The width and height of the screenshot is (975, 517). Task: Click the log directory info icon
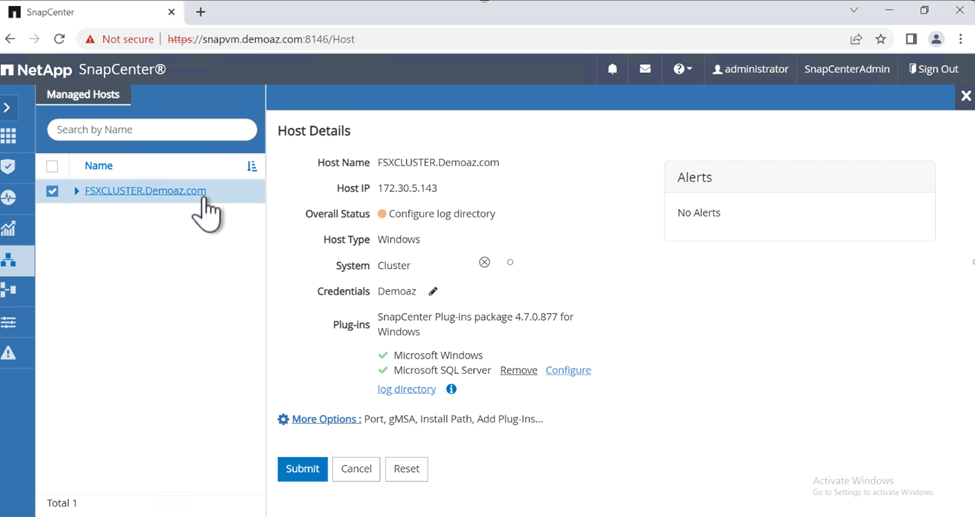451,389
